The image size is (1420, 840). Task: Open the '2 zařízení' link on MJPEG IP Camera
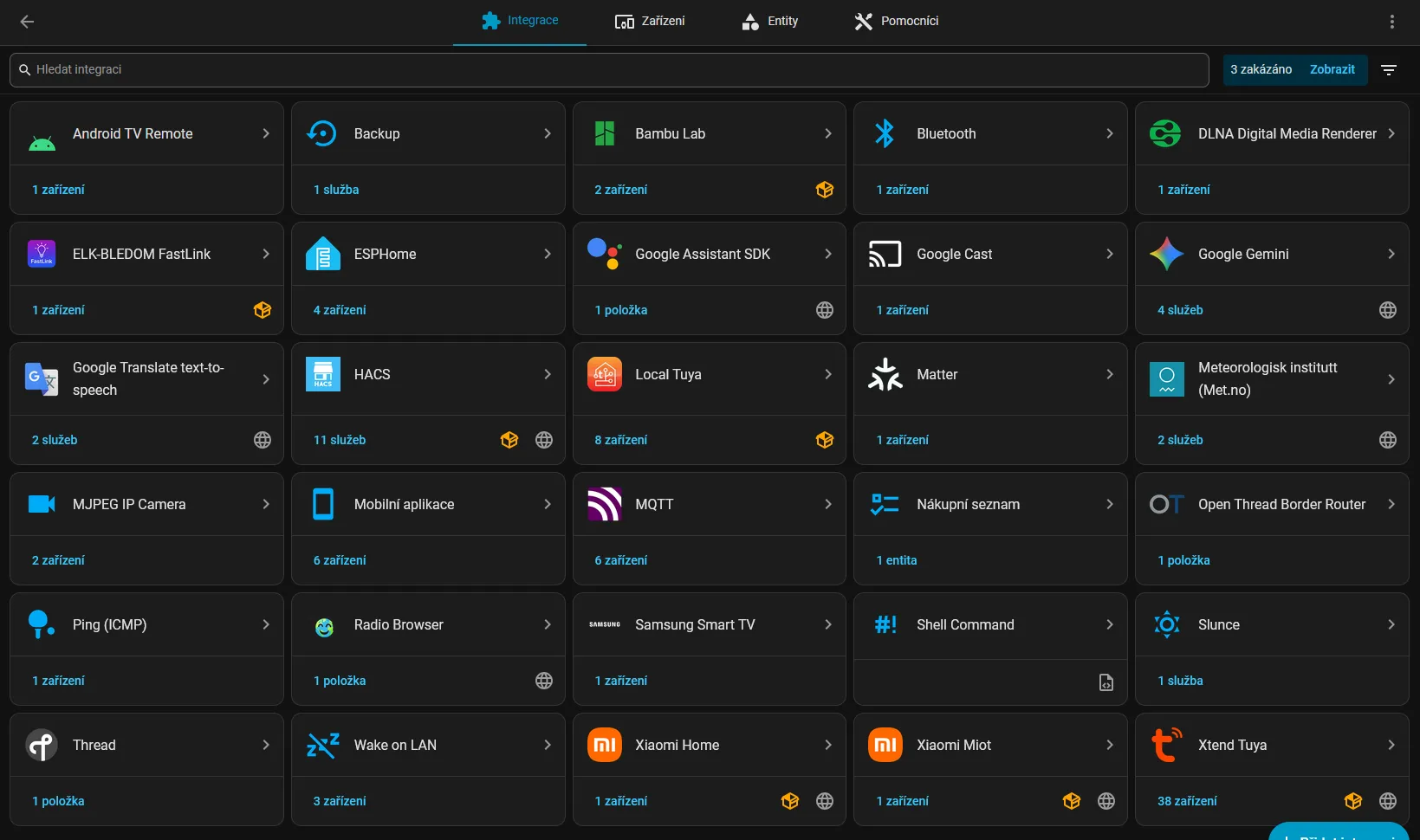(x=58, y=560)
